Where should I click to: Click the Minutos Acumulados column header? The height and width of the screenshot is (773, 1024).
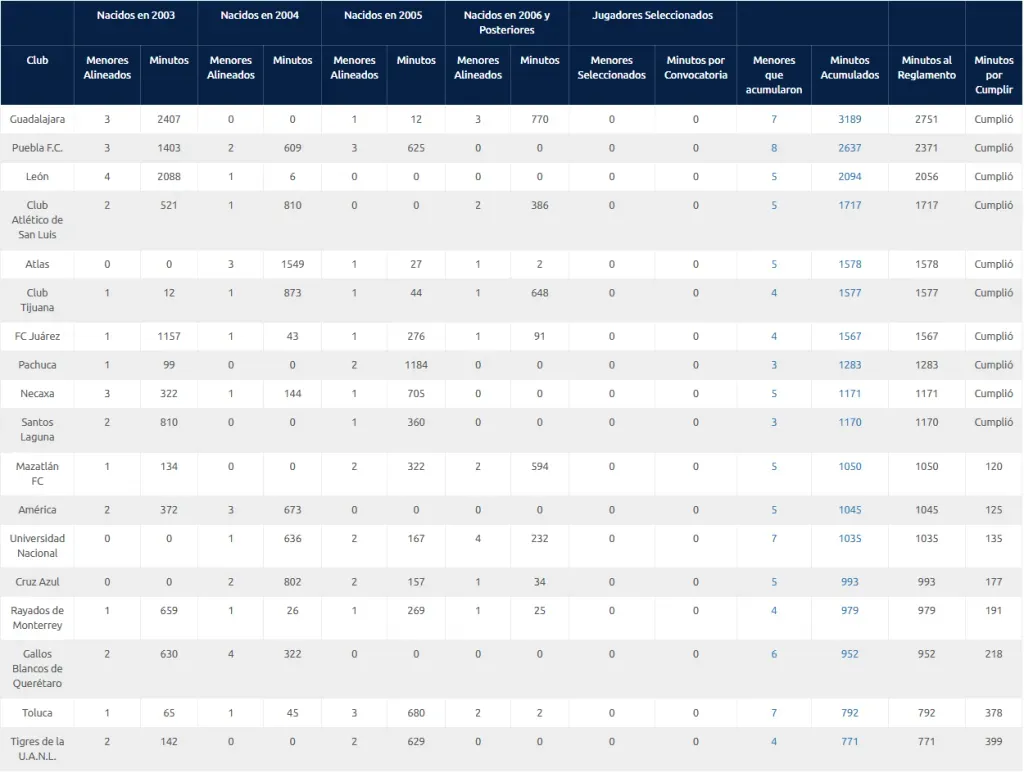849,68
